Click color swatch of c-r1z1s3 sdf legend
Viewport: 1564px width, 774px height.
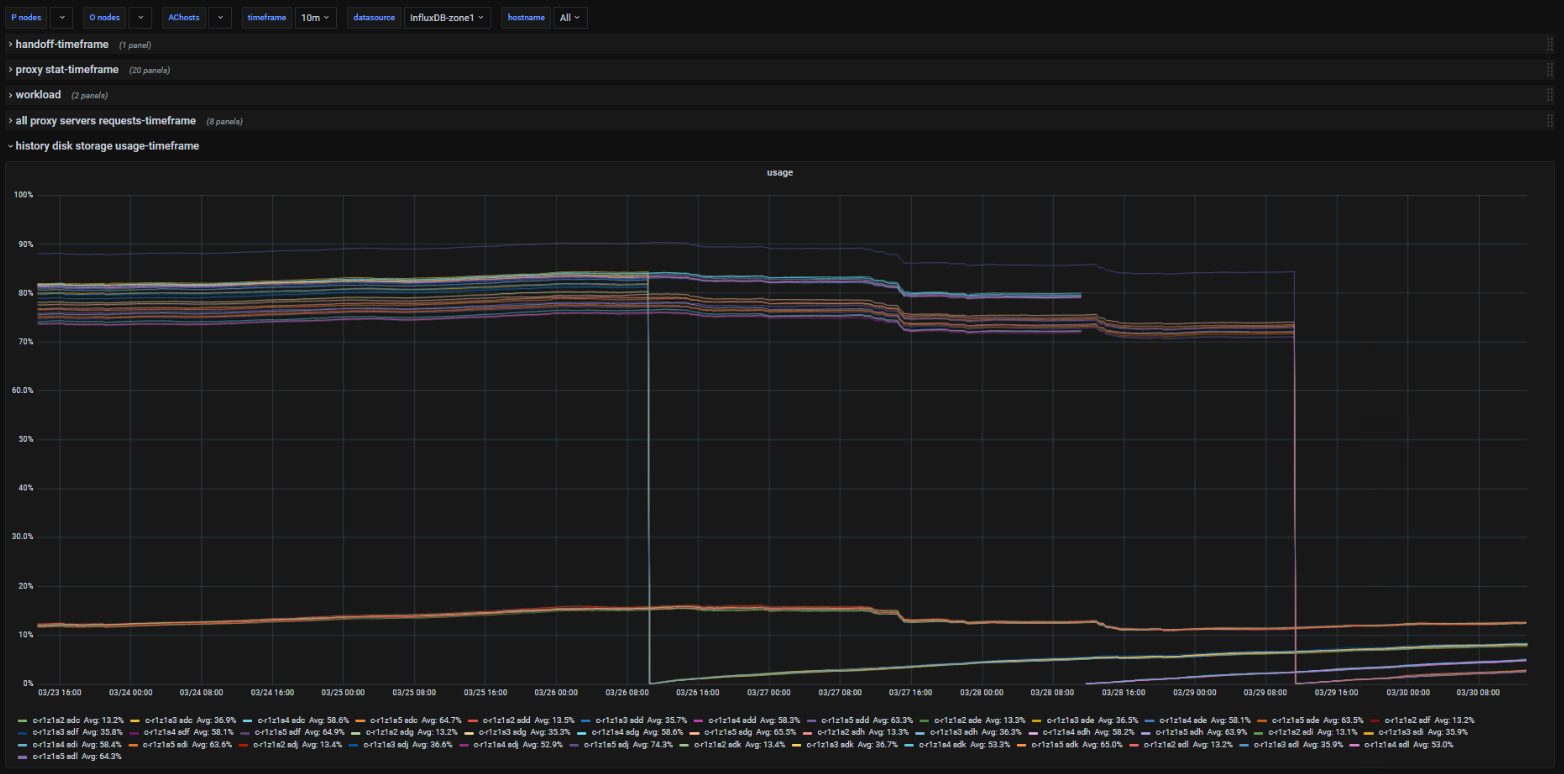23,732
